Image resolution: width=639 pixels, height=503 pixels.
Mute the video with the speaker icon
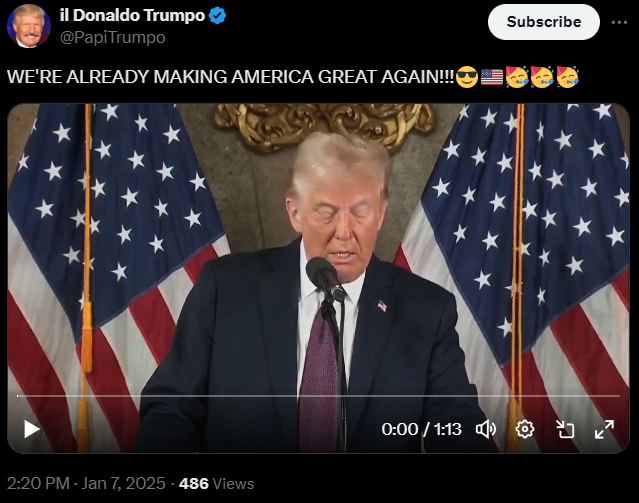pyautogui.click(x=486, y=429)
